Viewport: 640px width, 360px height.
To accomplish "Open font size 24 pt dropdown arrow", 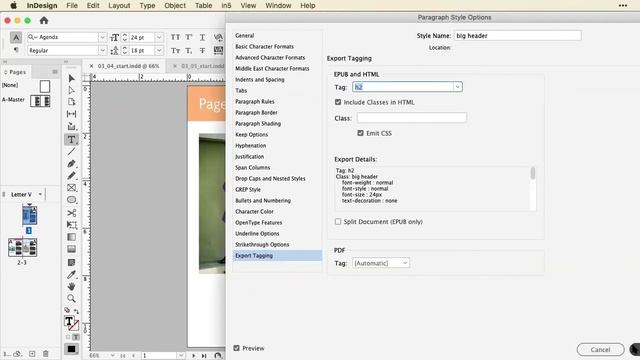I will coord(159,37).
